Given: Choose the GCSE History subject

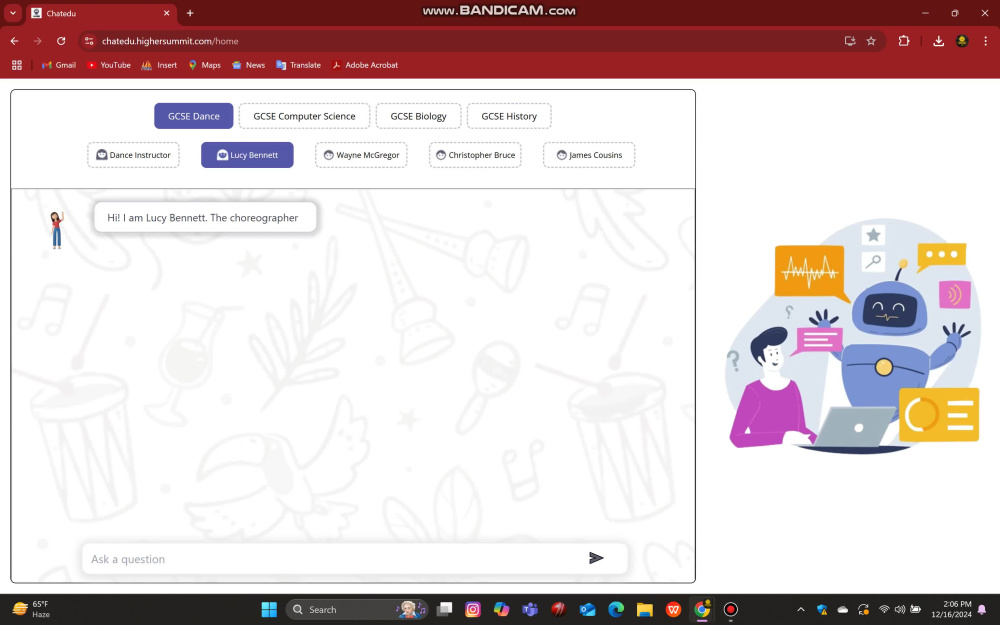Looking at the screenshot, I should [x=509, y=116].
